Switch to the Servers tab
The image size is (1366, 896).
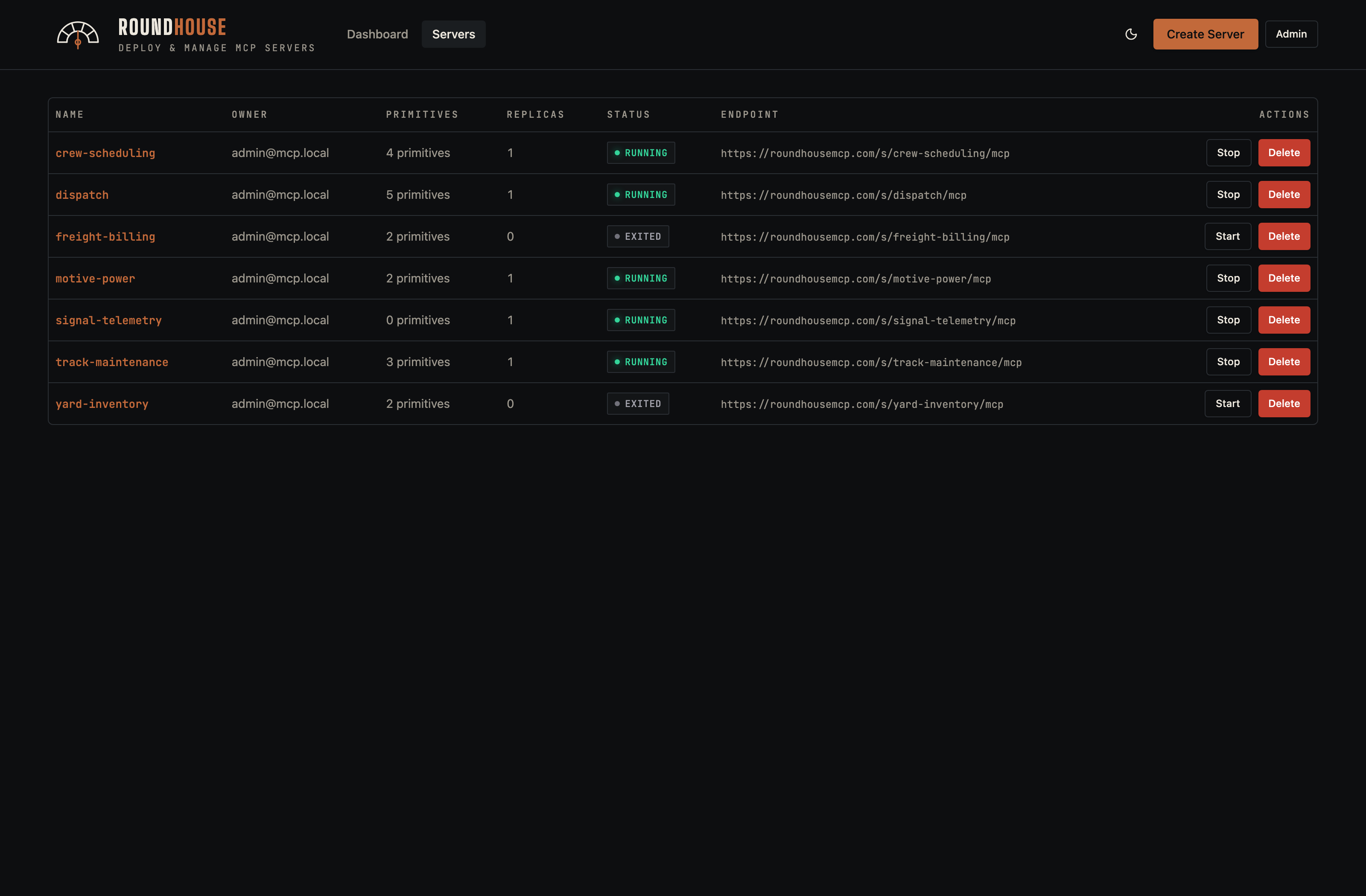[453, 35]
